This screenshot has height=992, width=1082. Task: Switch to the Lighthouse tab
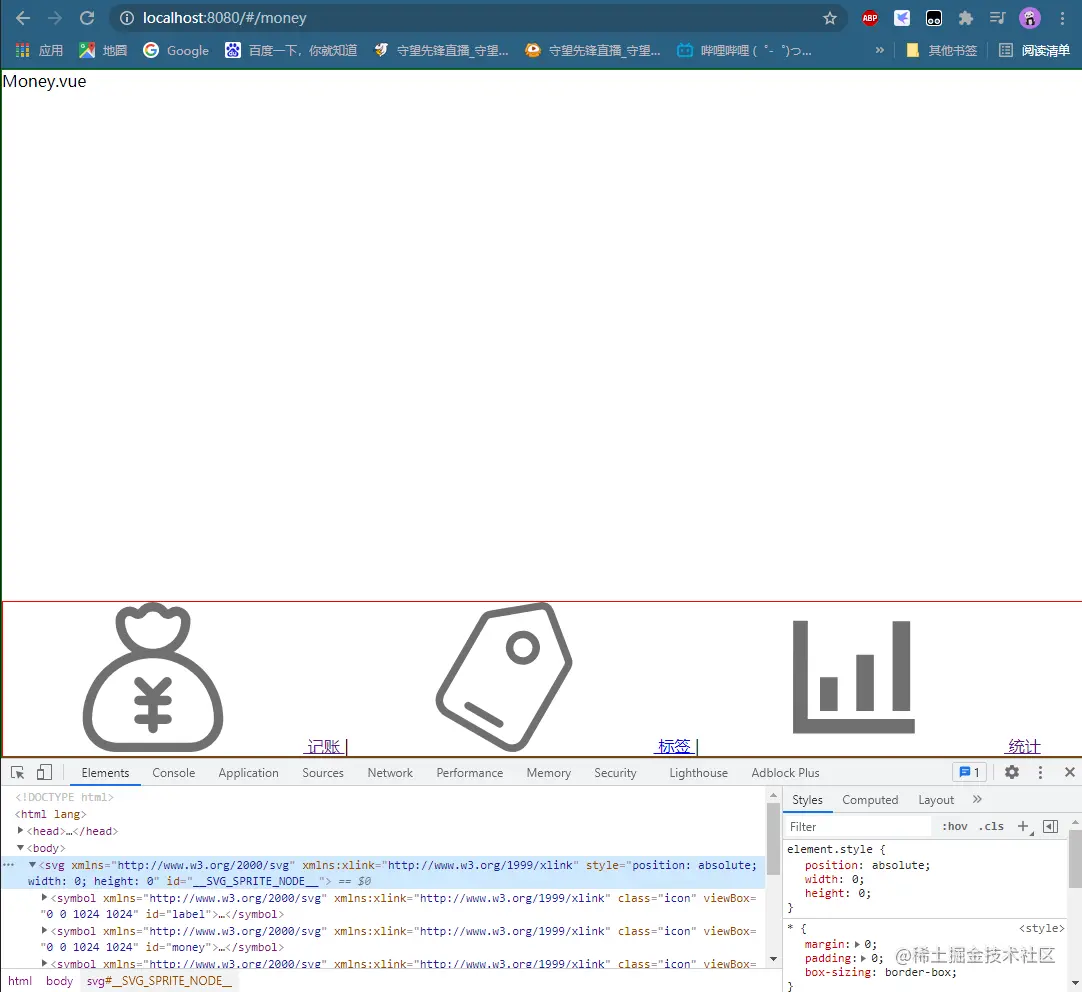coord(698,773)
